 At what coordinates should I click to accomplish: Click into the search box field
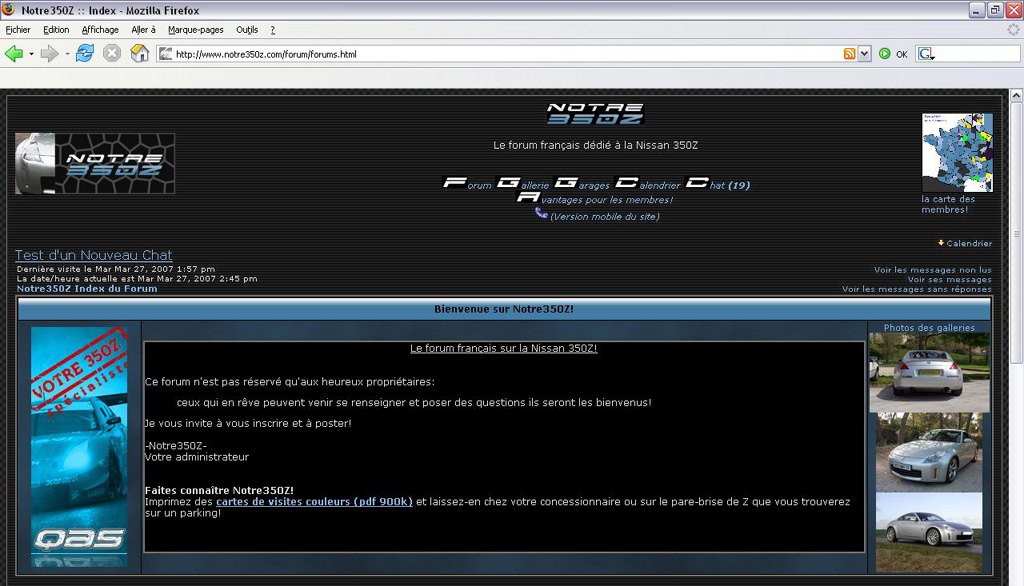tap(978, 54)
